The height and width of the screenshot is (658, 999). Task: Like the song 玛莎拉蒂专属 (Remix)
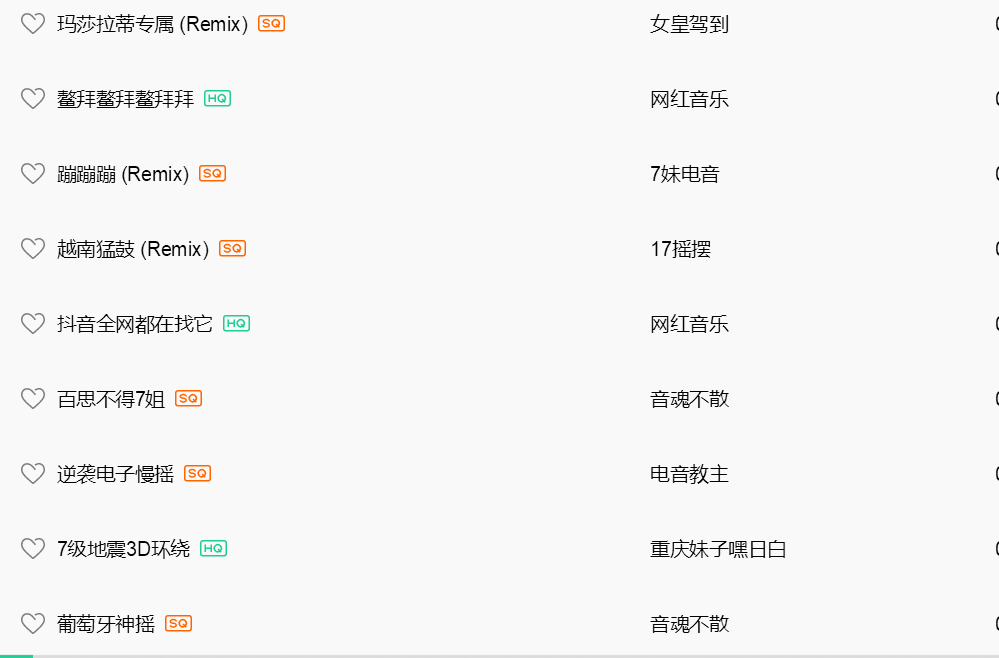33,24
